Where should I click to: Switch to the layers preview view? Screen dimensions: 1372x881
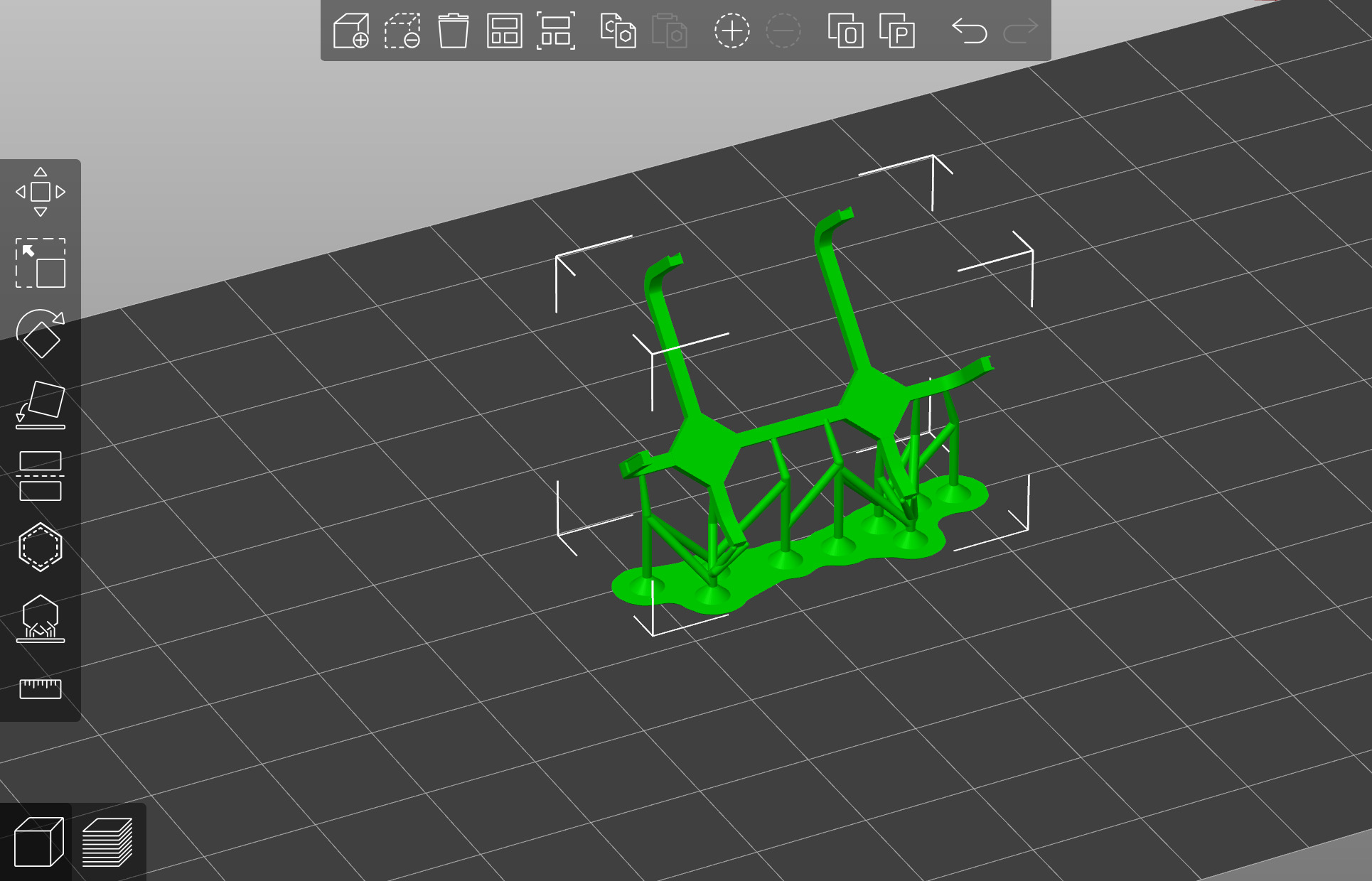[x=107, y=843]
